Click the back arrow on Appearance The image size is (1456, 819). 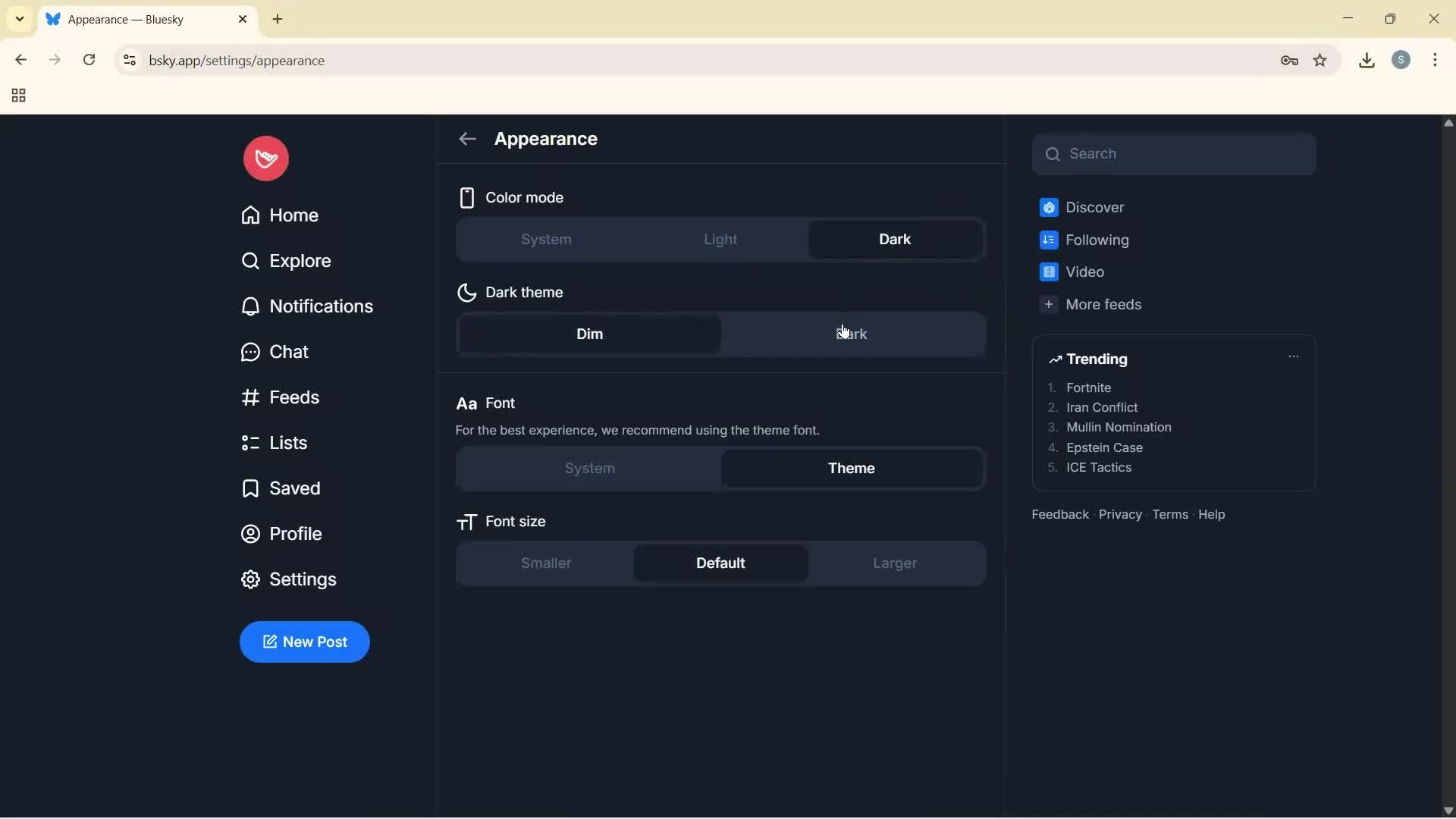(x=467, y=139)
